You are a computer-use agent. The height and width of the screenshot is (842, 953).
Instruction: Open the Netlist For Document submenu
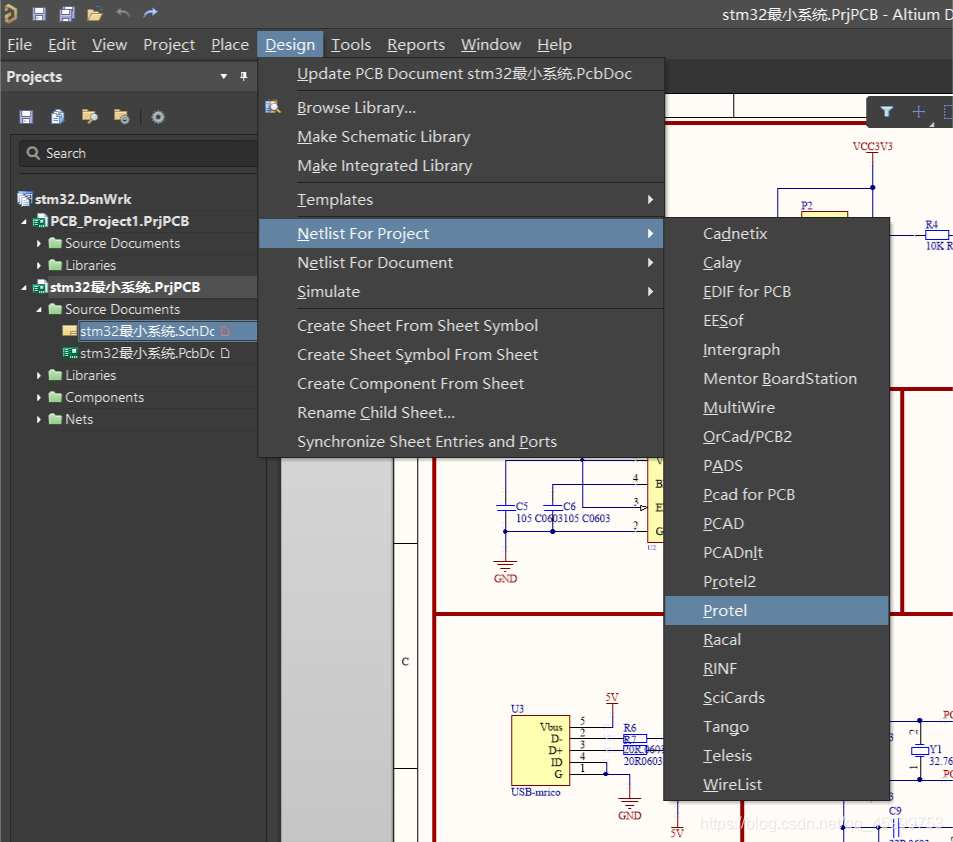(375, 263)
